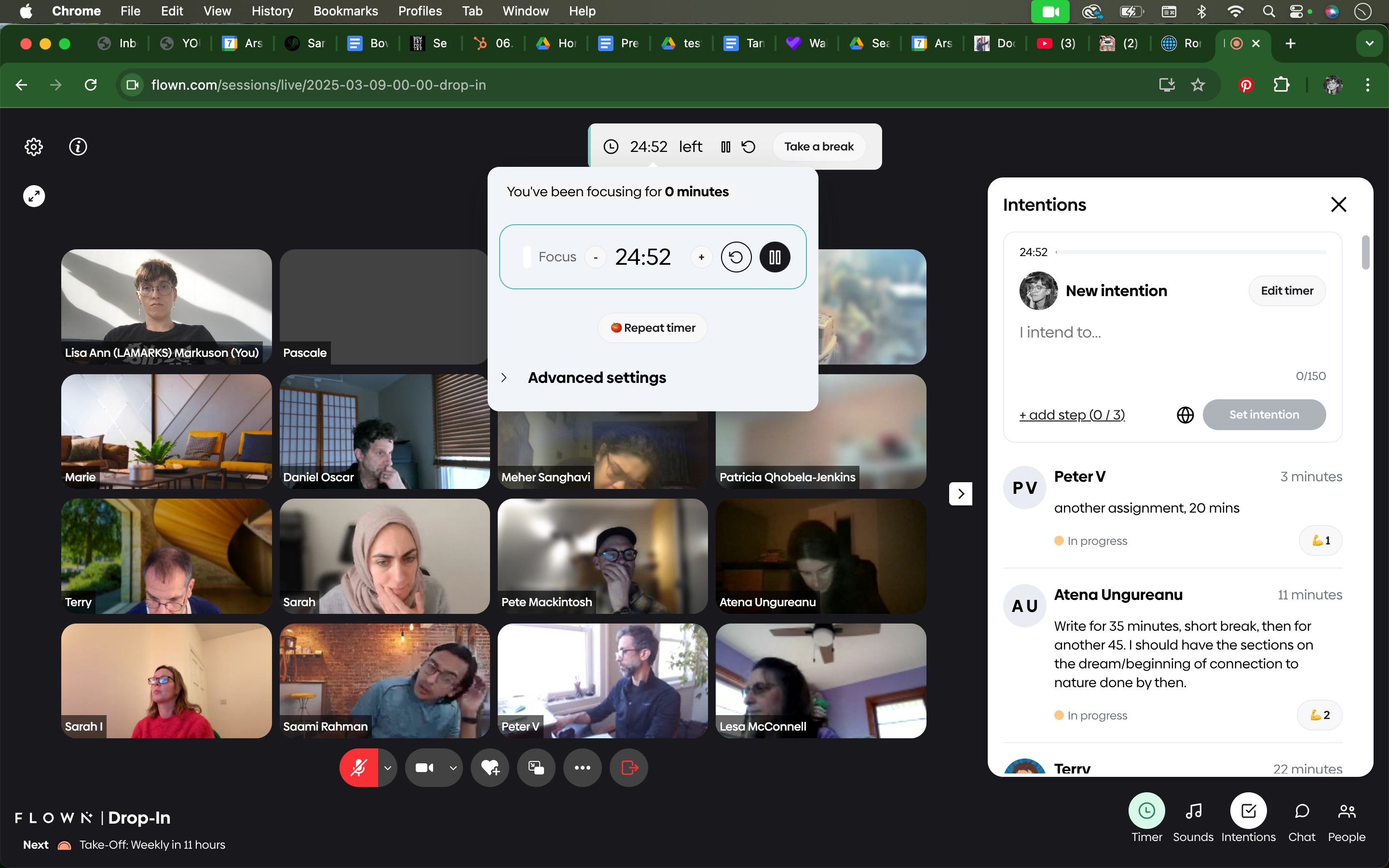Turn off the camera
Image resolution: width=1389 pixels, height=868 pixels.
(x=425, y=768)
